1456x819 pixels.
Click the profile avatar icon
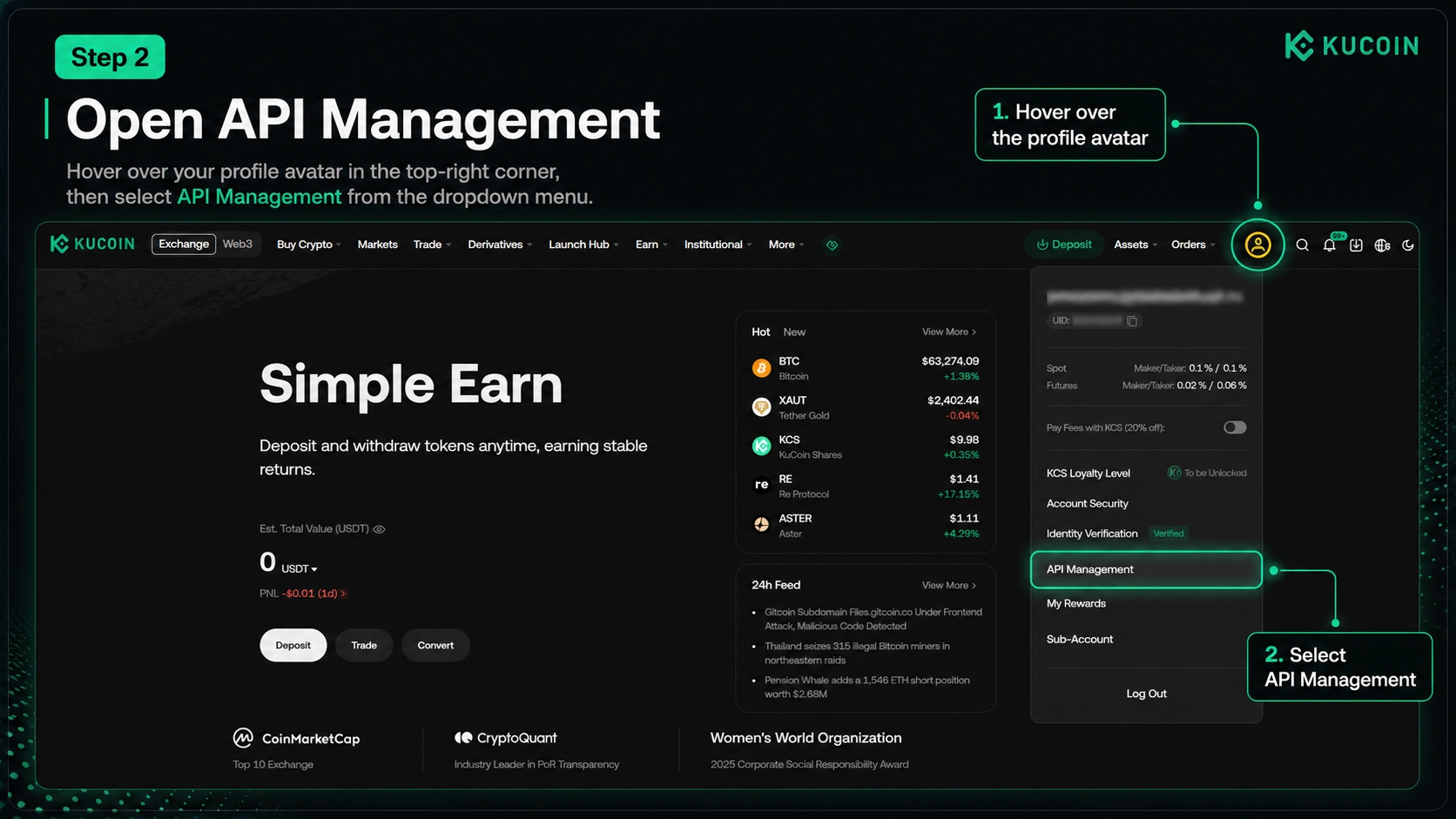click(1257, 245)
